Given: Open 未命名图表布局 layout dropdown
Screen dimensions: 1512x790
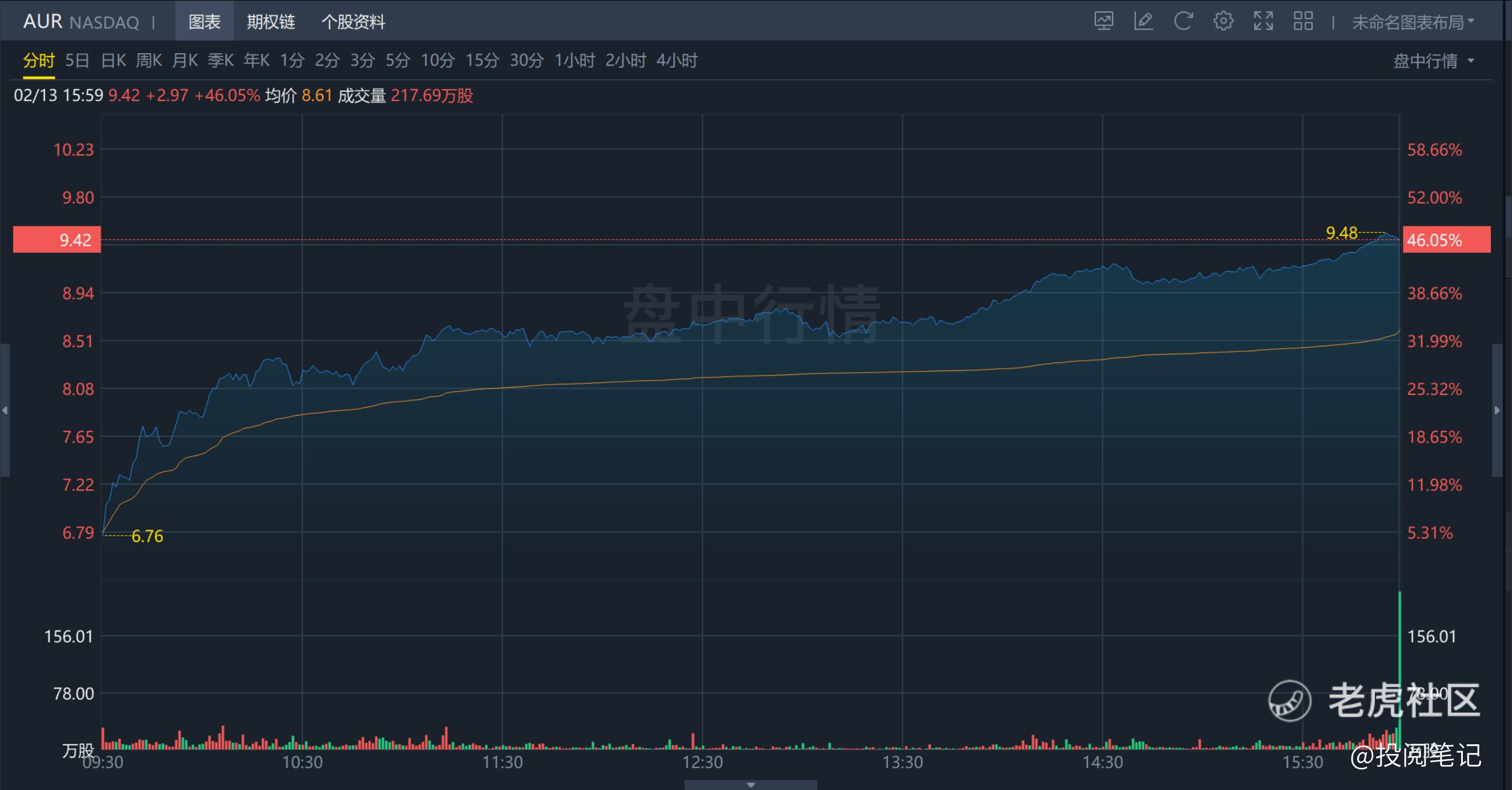Looking at the screenshot, I should [1412, 22].
